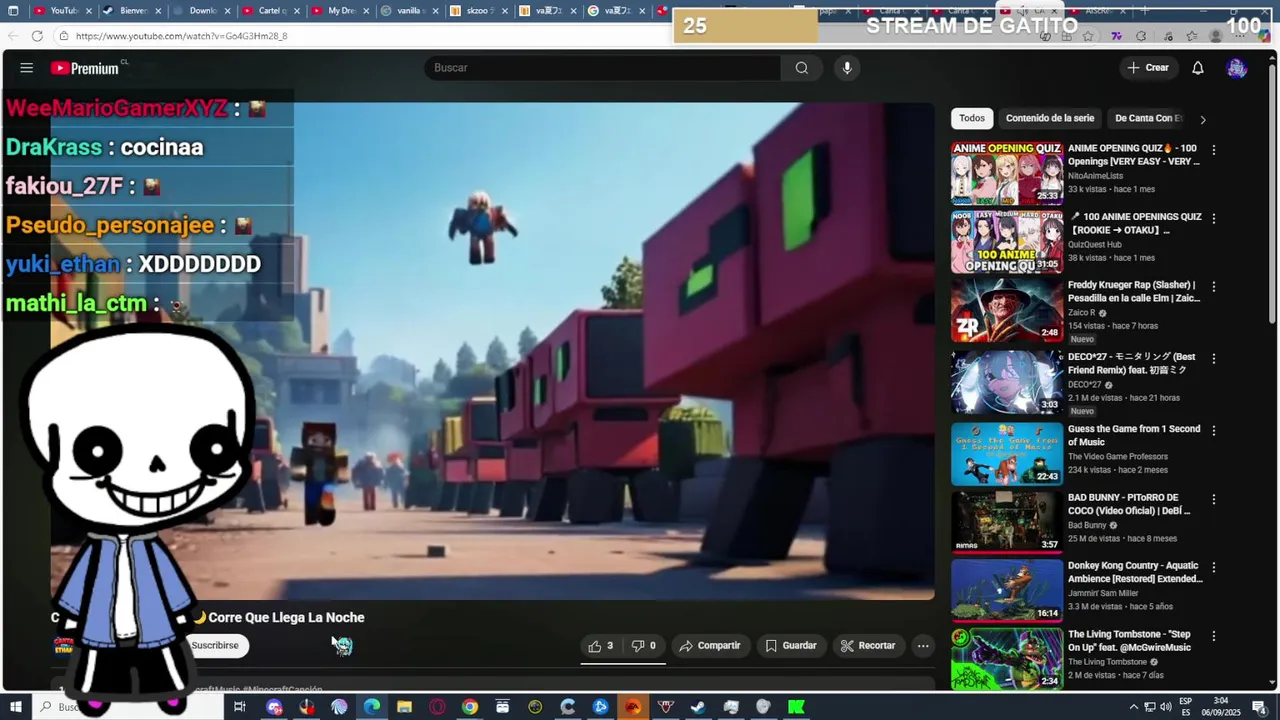The width and height of the screenshot is (1280, 720).
Task: Open Windows notification center
Action: [1259, 707]
